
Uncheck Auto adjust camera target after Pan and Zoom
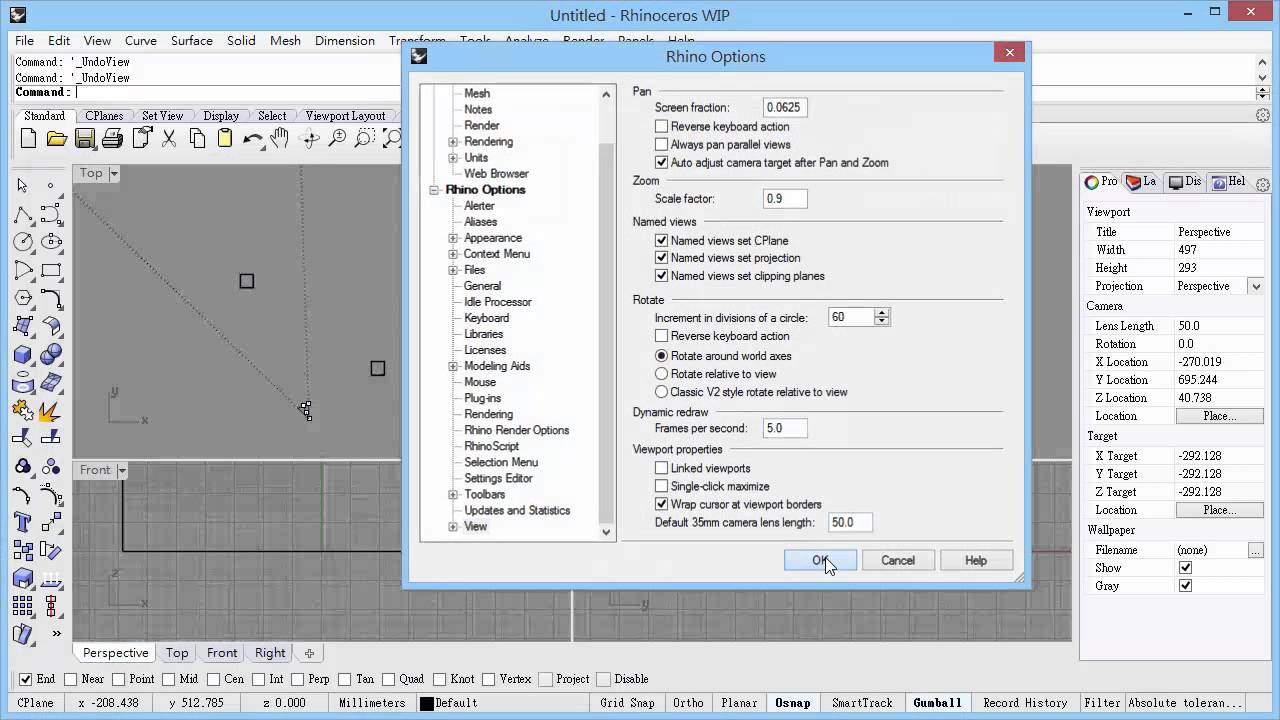coord(661,163)
